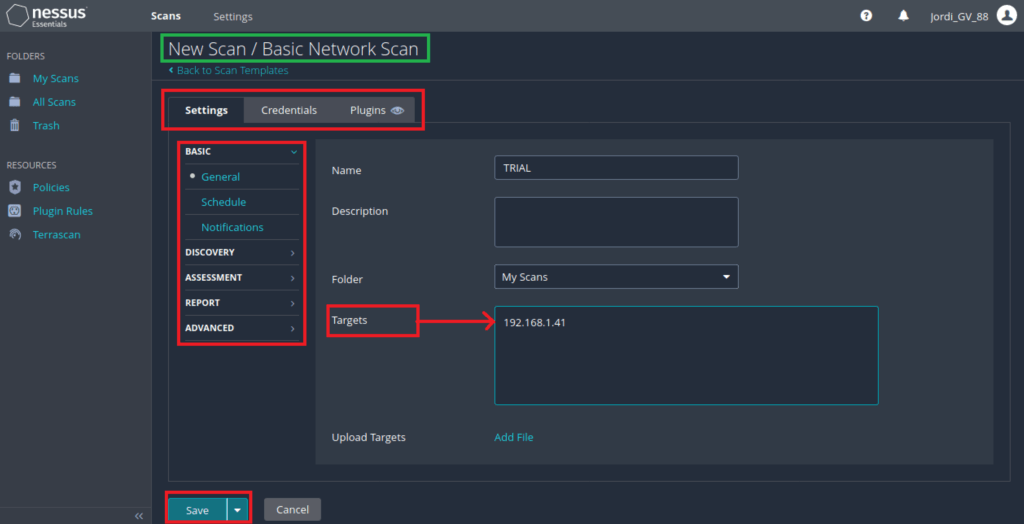Click the Plugin Rules icon
The width and height of the screenshot is (1024, 524).
tap(14, 211)
